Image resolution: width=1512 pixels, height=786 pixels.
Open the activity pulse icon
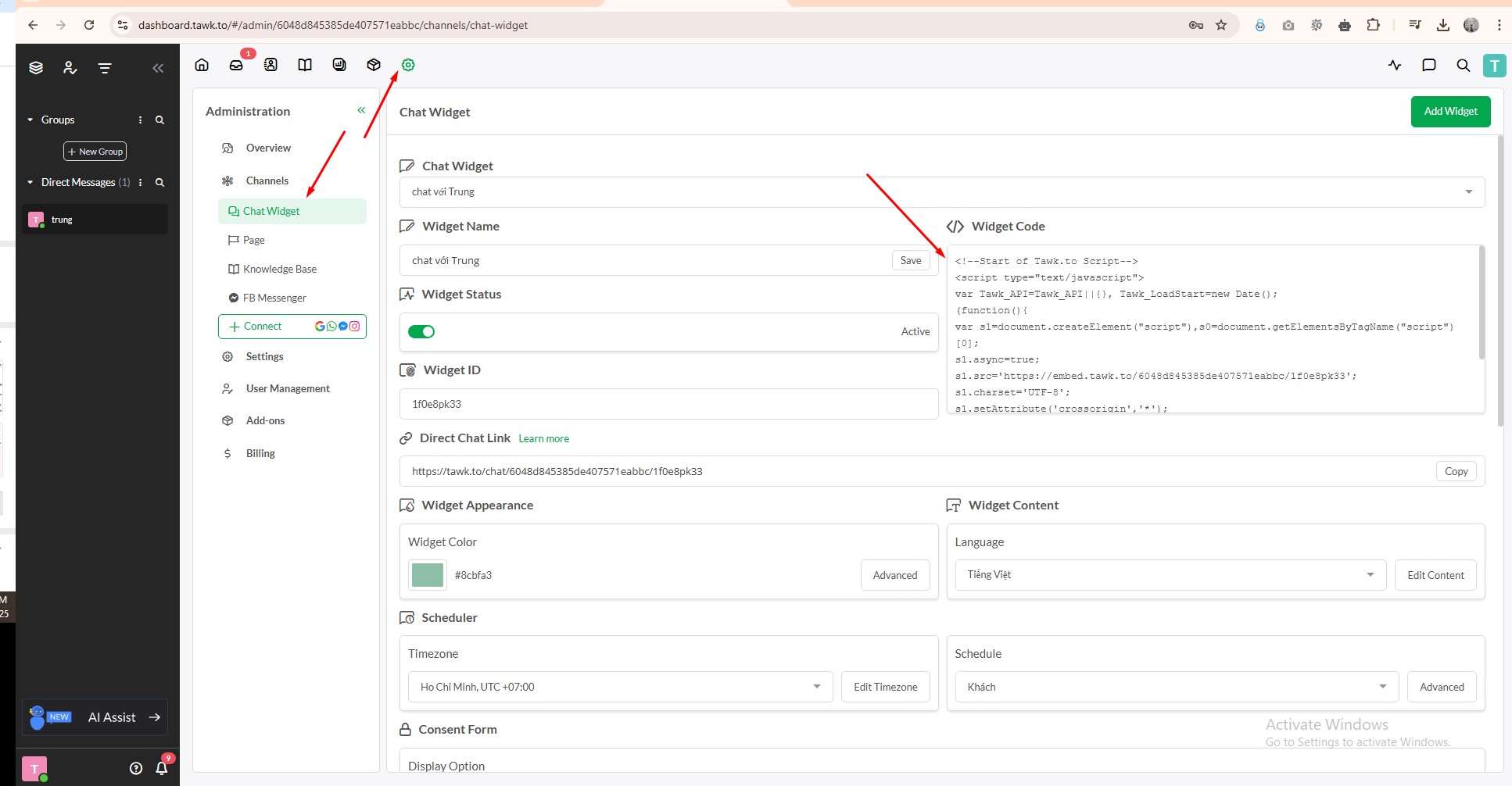coord(1395,65)
